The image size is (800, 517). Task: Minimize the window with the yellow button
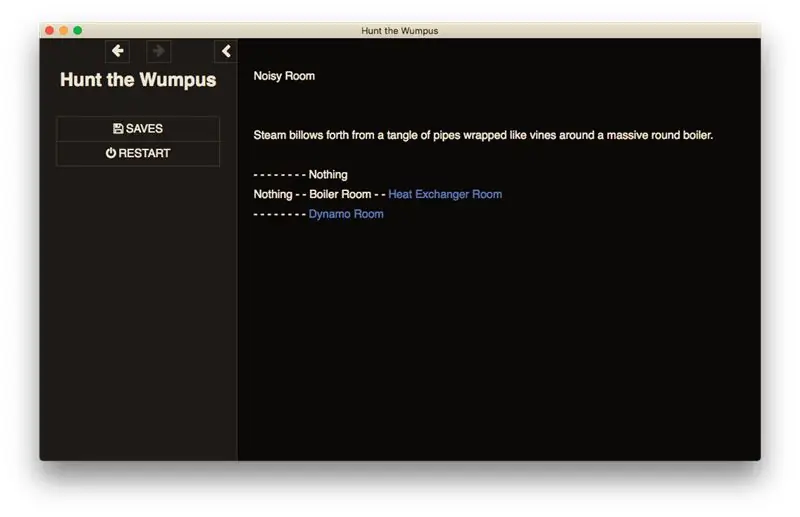[64, 31]
